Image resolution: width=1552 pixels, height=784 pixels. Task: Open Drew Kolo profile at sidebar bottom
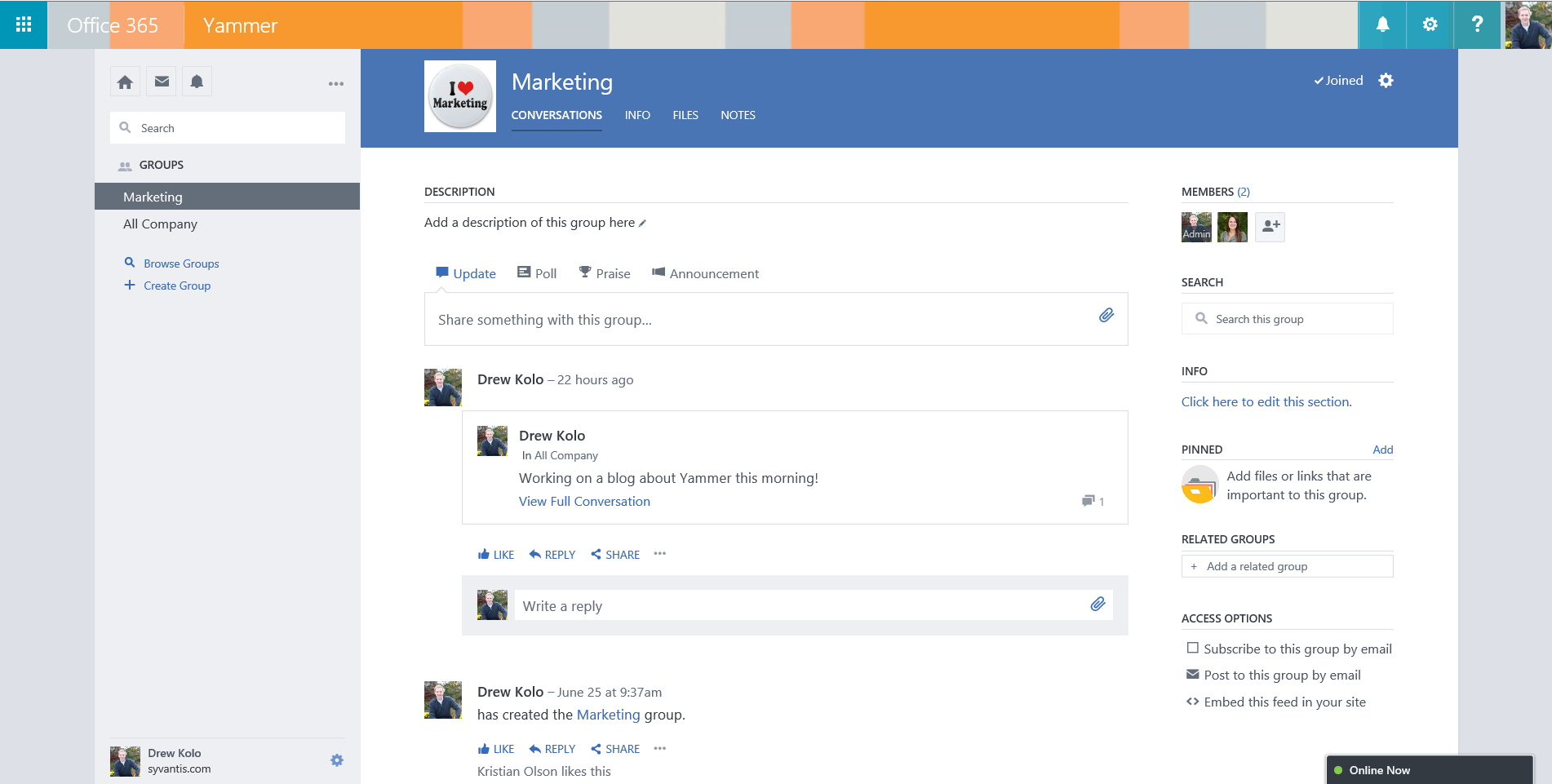pos(175,753)
